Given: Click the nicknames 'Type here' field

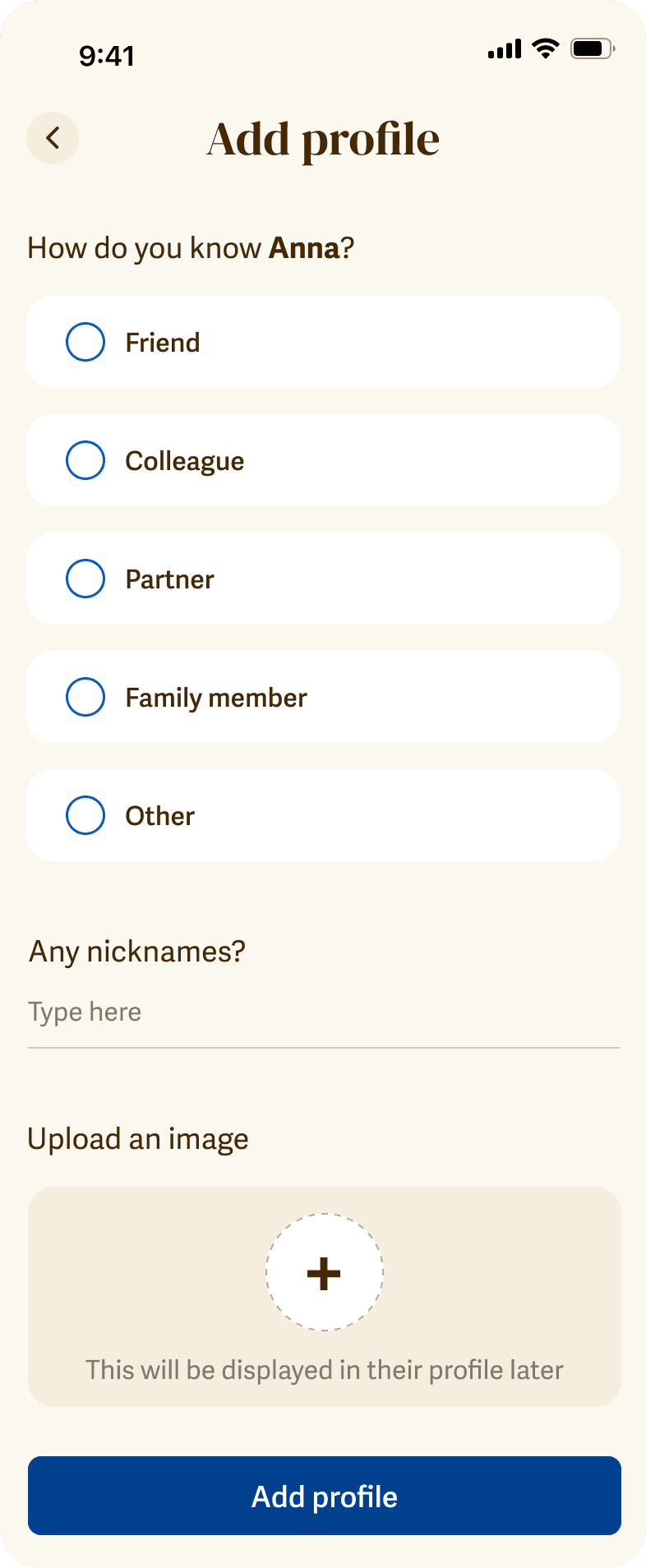Looking at the screenshot, I should pos(324,1012).
